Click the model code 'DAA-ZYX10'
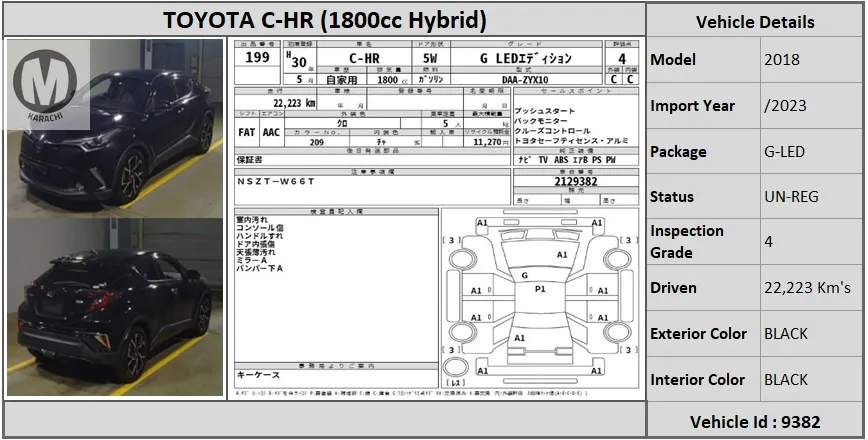 click(525, 80)
